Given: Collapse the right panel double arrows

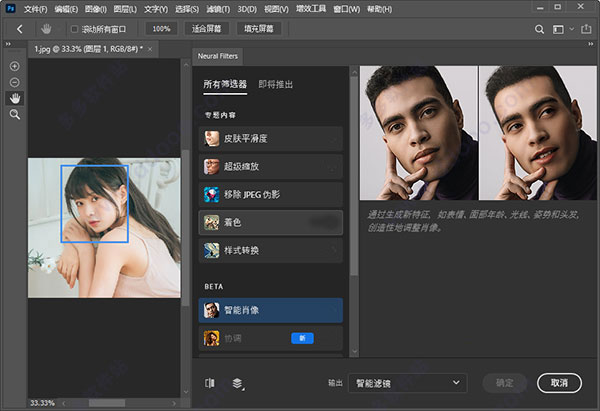Looking at the screenshot, I should [x=590, y=44].
